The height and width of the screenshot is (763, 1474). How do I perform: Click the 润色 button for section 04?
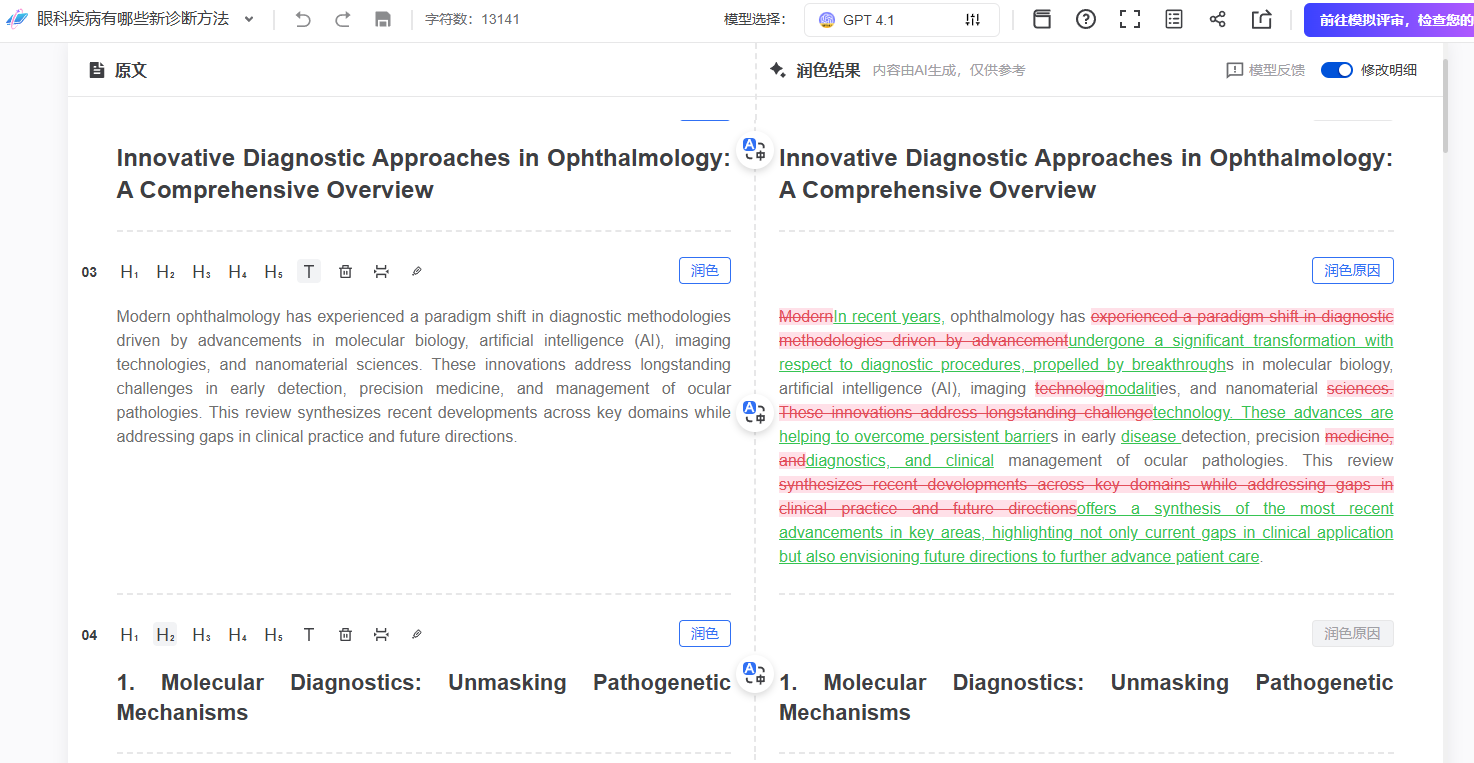[705, 633]
